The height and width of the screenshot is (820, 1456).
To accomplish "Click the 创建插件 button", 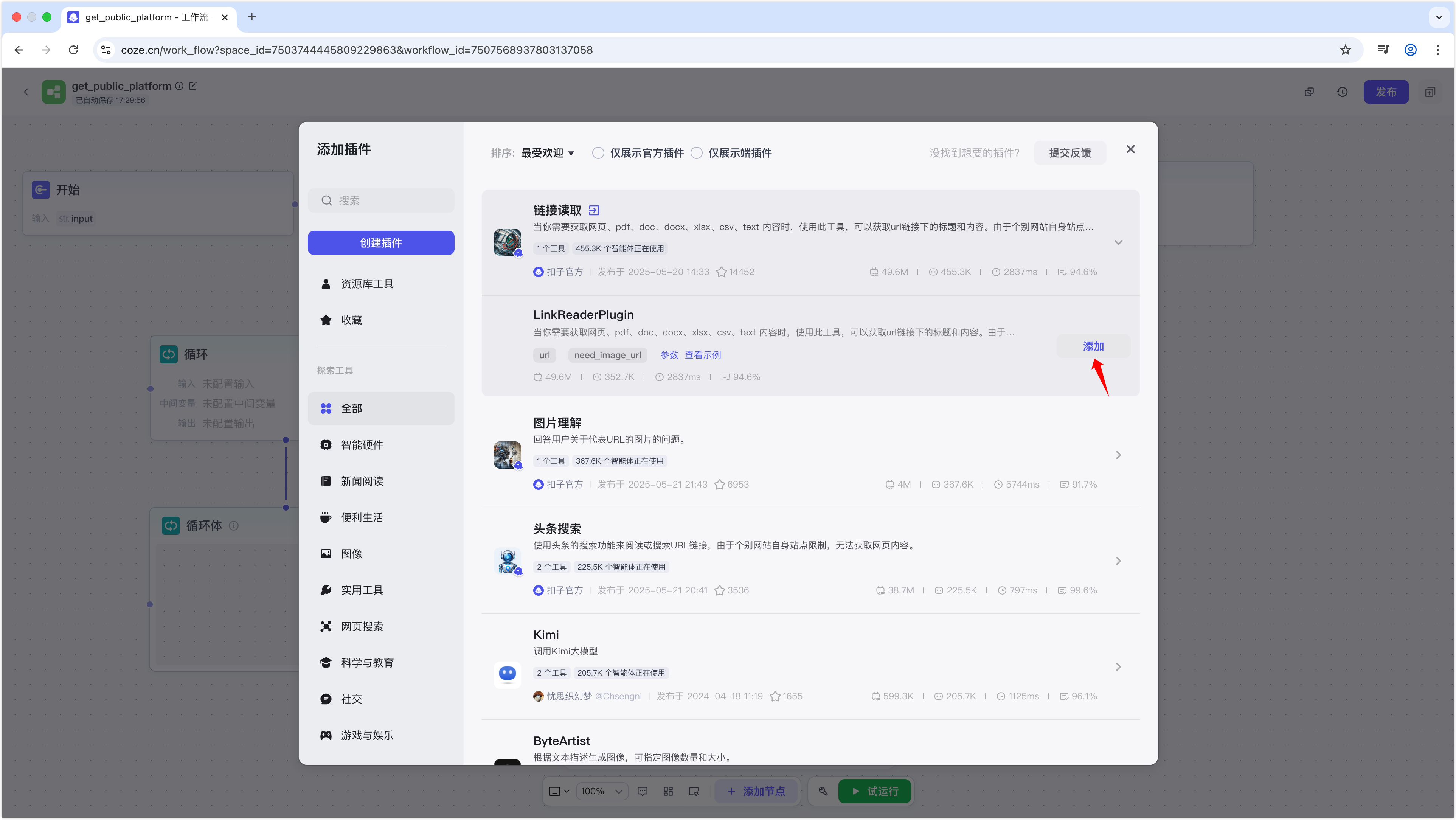I will [x=381, y=243].
